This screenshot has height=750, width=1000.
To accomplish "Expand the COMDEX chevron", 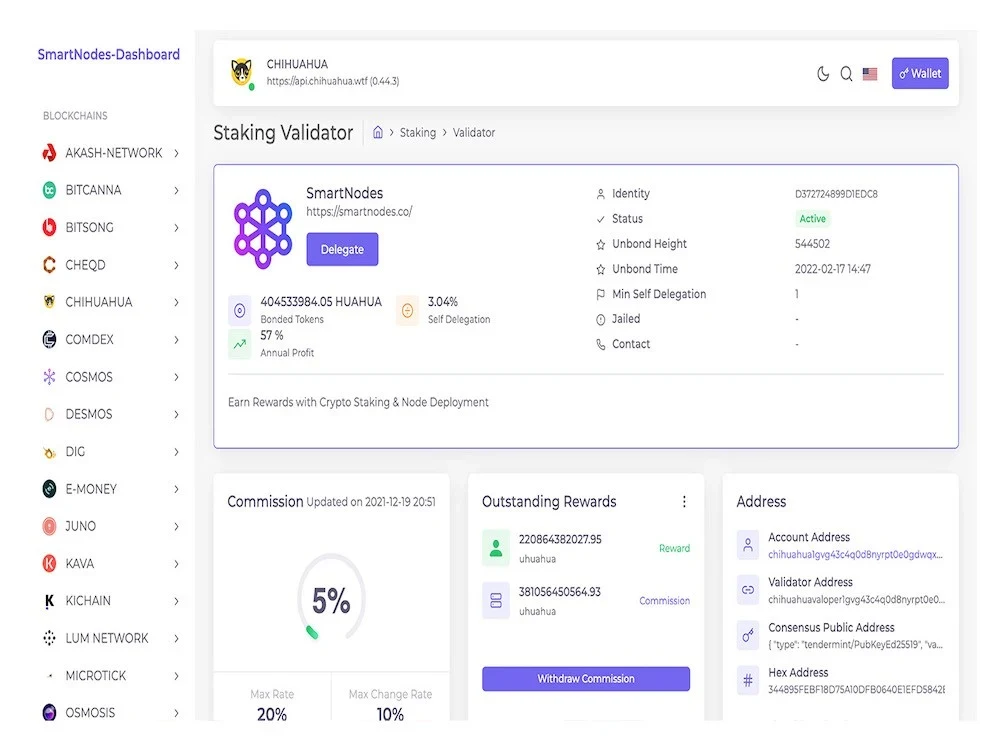I will pyautogui.click(x=177, y=339).
